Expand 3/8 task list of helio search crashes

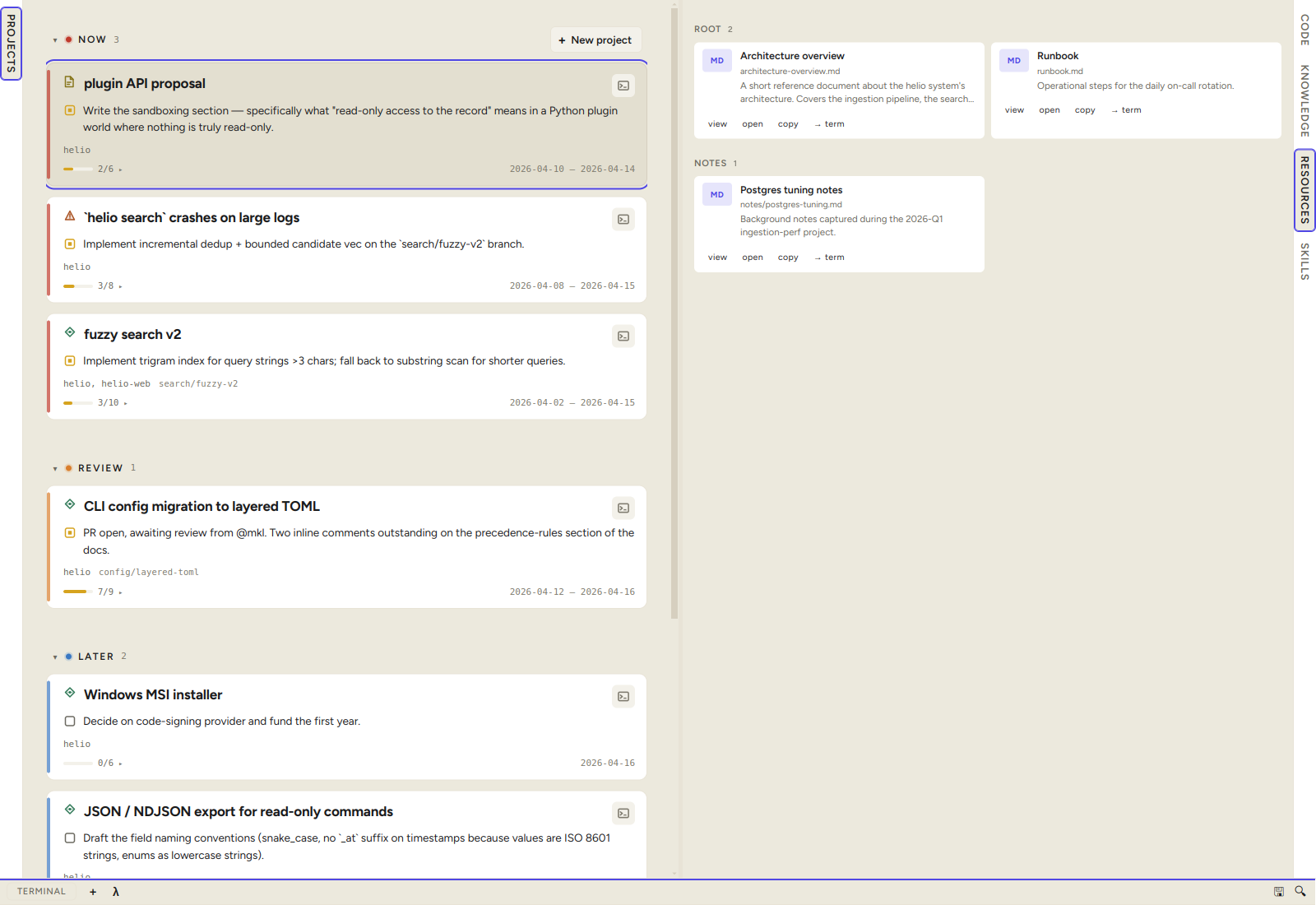[110, 286]
